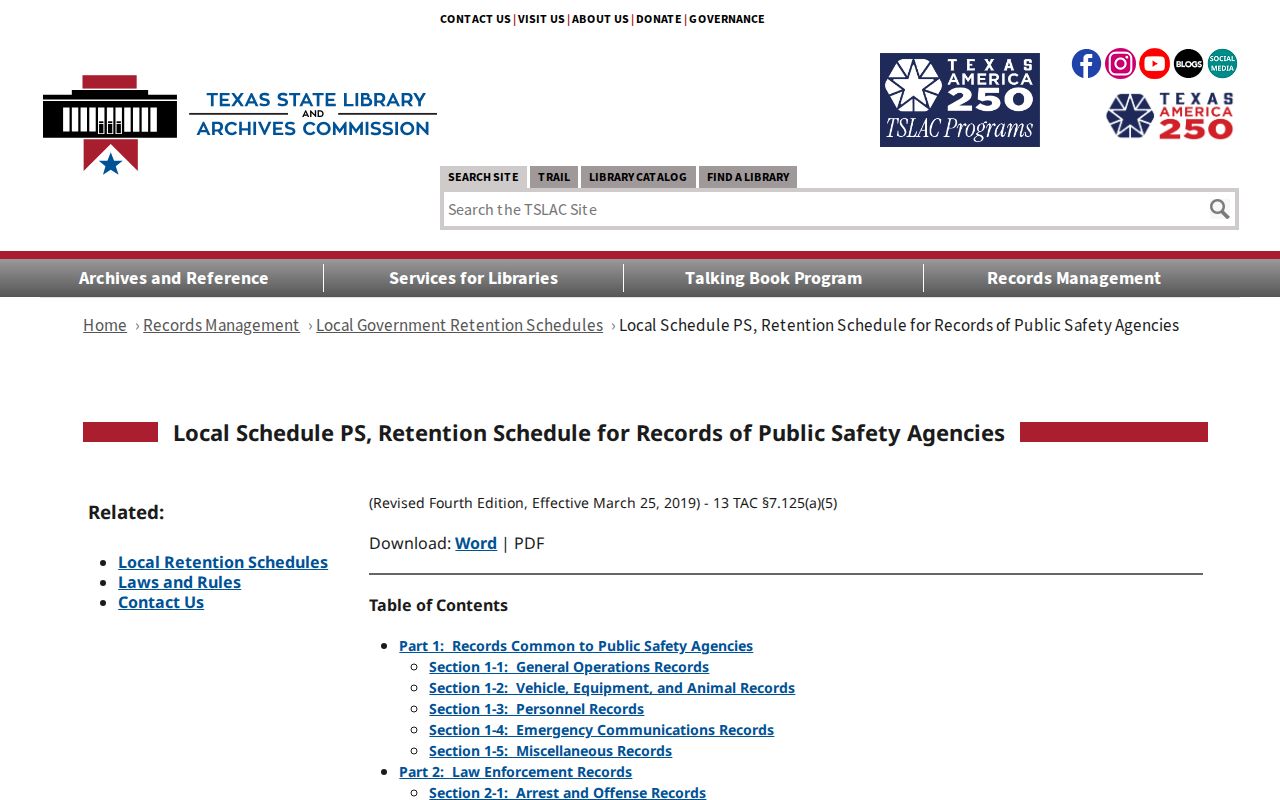Viewport: 1280px width, 800px height.
Task: Jump to Section 1-1: General Operations Records
Action: (x=569, y=667)
